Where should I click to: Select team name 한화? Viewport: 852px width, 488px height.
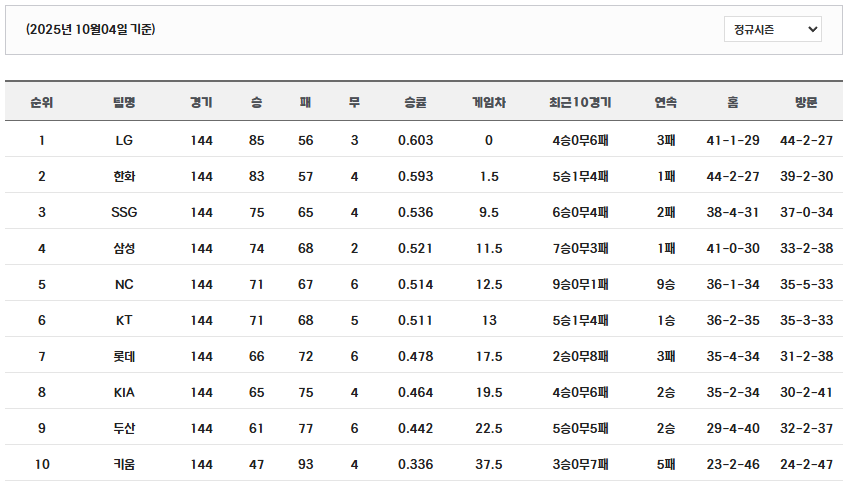[x=124, y=177]
